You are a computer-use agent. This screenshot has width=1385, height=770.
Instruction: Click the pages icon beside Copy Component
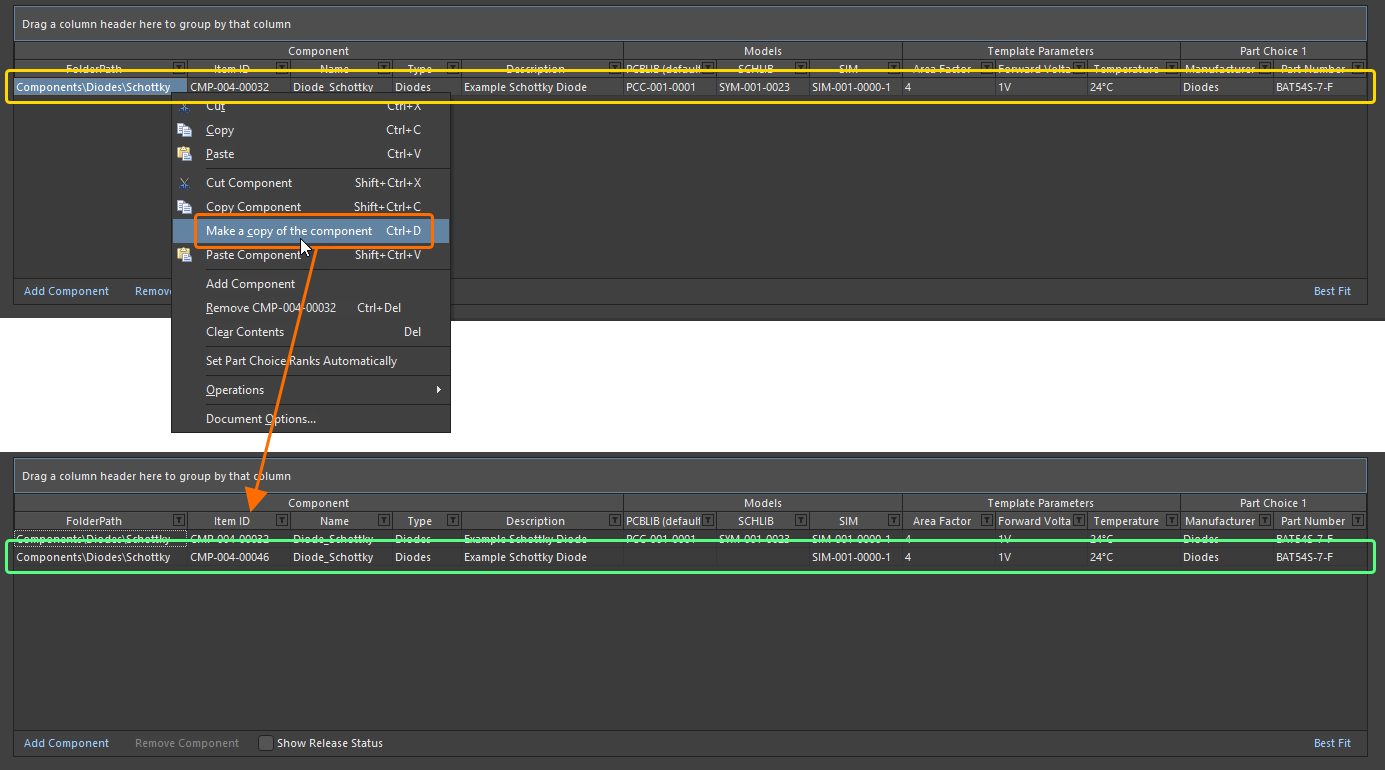coord(184,207)
